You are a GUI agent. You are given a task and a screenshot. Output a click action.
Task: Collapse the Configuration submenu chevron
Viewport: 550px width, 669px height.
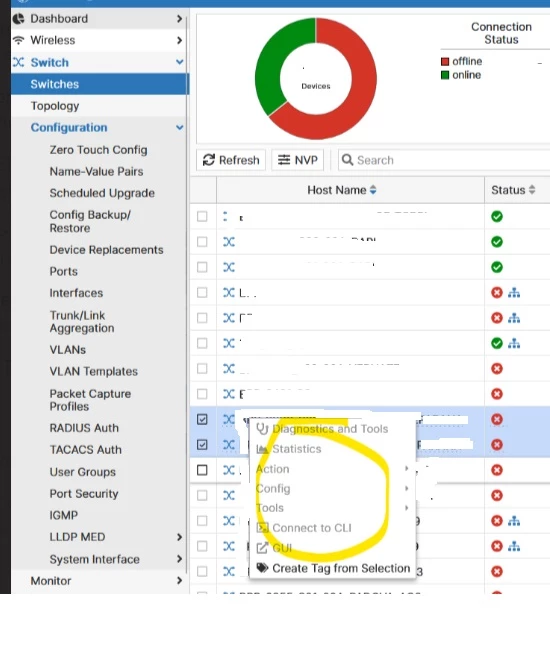[180, 128]
